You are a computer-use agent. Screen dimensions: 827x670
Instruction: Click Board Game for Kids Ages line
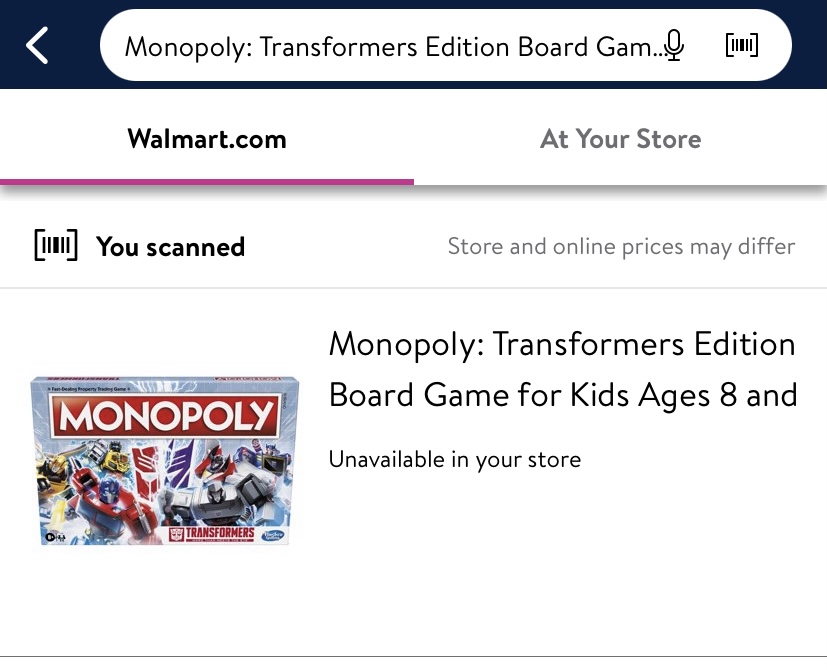[562, 395]
